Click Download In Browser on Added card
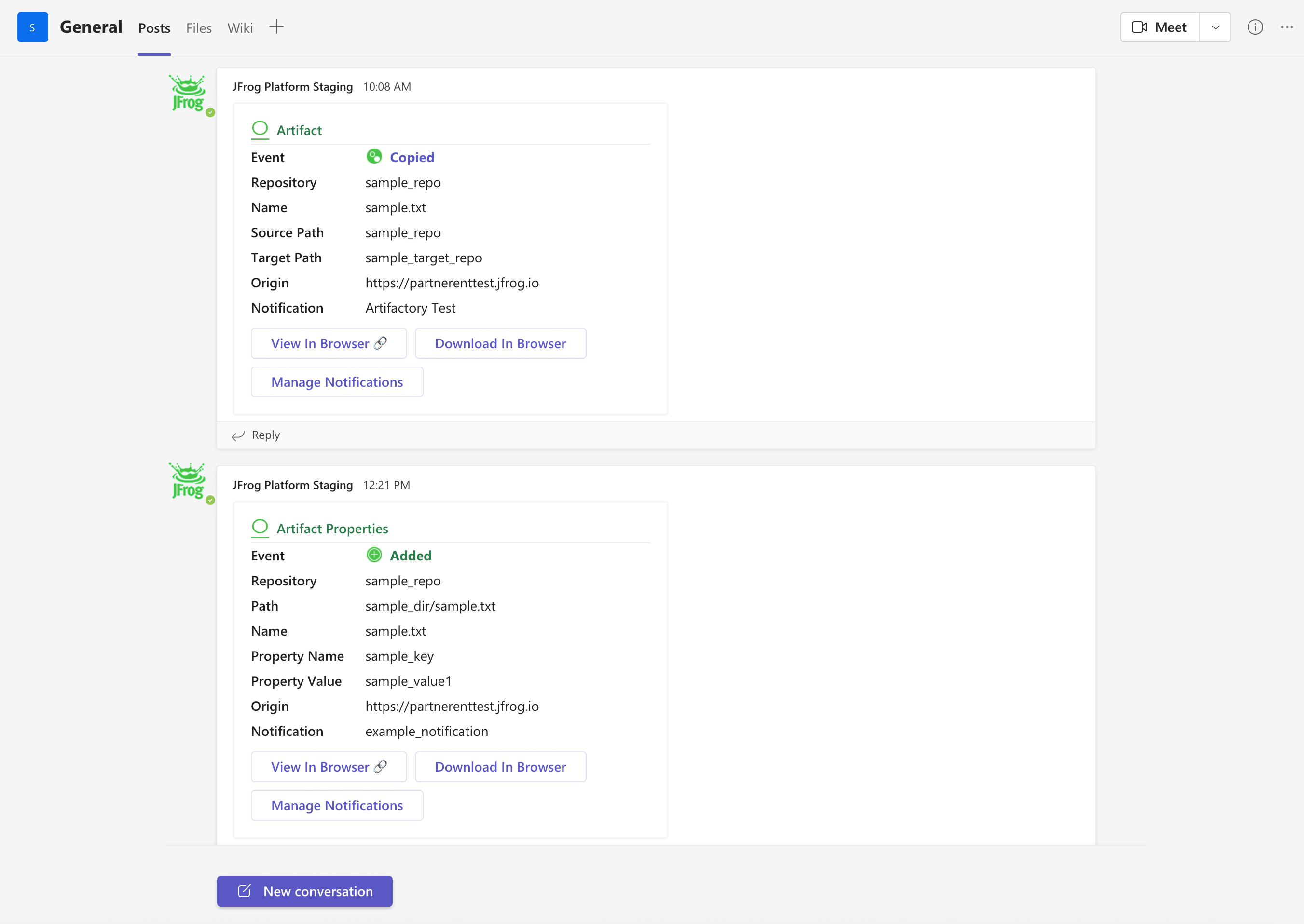The image size is (1304, 924). pos(500,766)
